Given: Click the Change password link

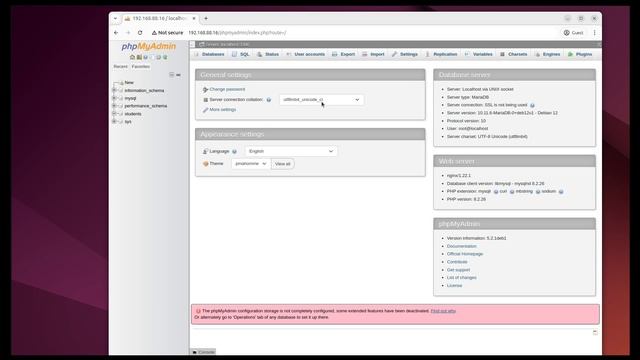Looking at the screenshot, I should coord(227,89).
